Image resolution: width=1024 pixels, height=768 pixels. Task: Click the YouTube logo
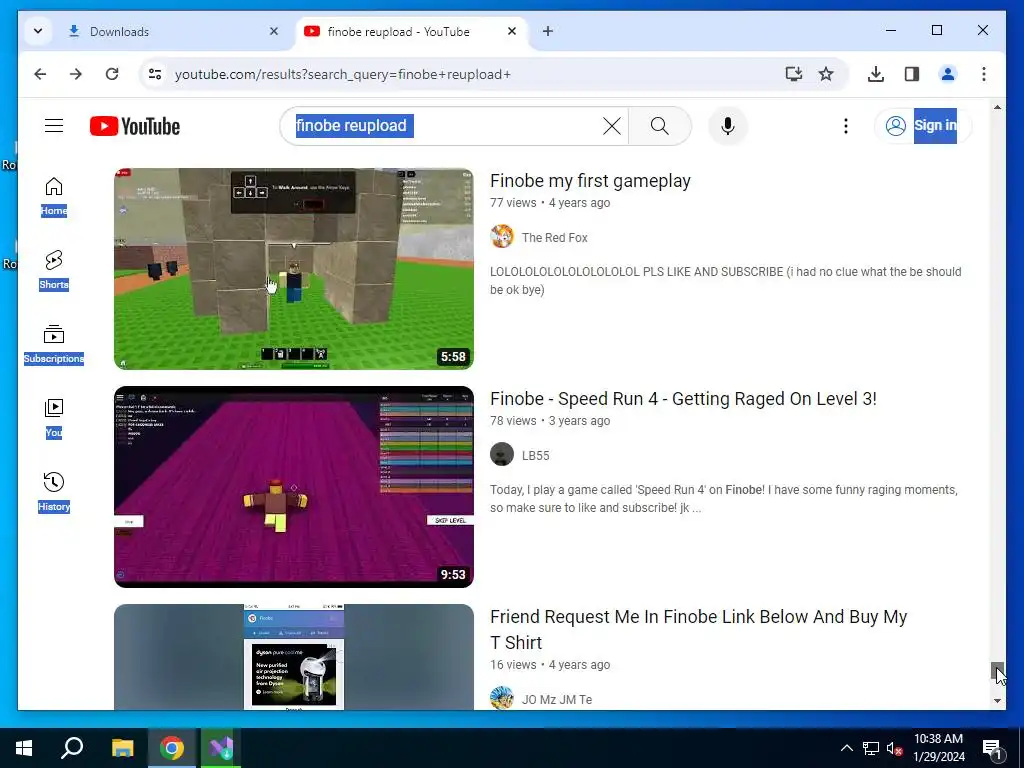pos(135,126)
